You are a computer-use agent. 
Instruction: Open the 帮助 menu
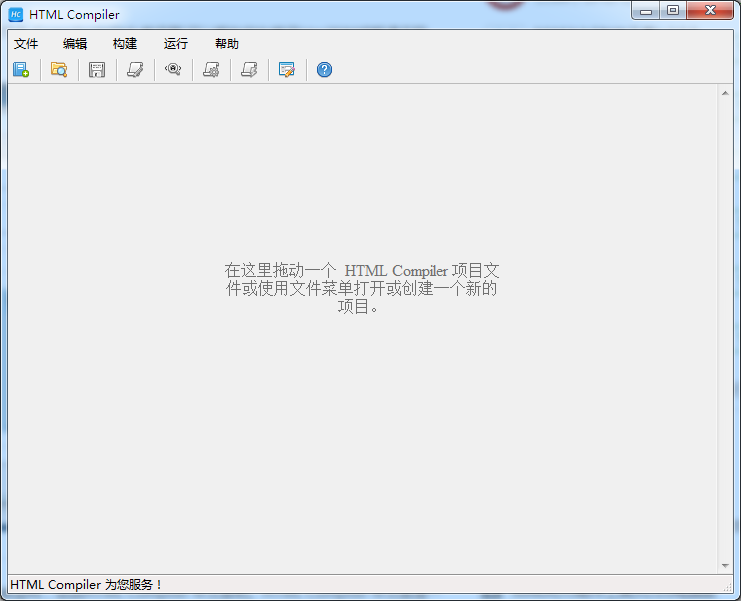[227, 44]
